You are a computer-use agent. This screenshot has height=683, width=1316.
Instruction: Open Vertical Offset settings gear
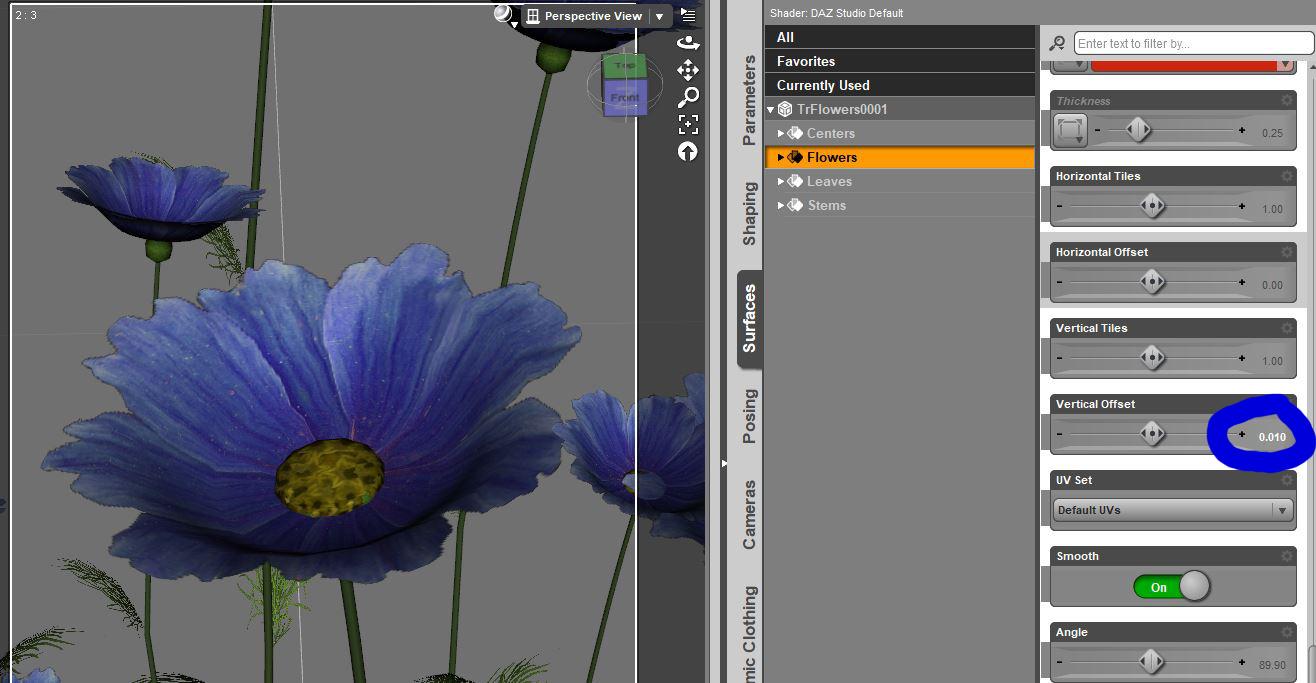click(1287, 404)
